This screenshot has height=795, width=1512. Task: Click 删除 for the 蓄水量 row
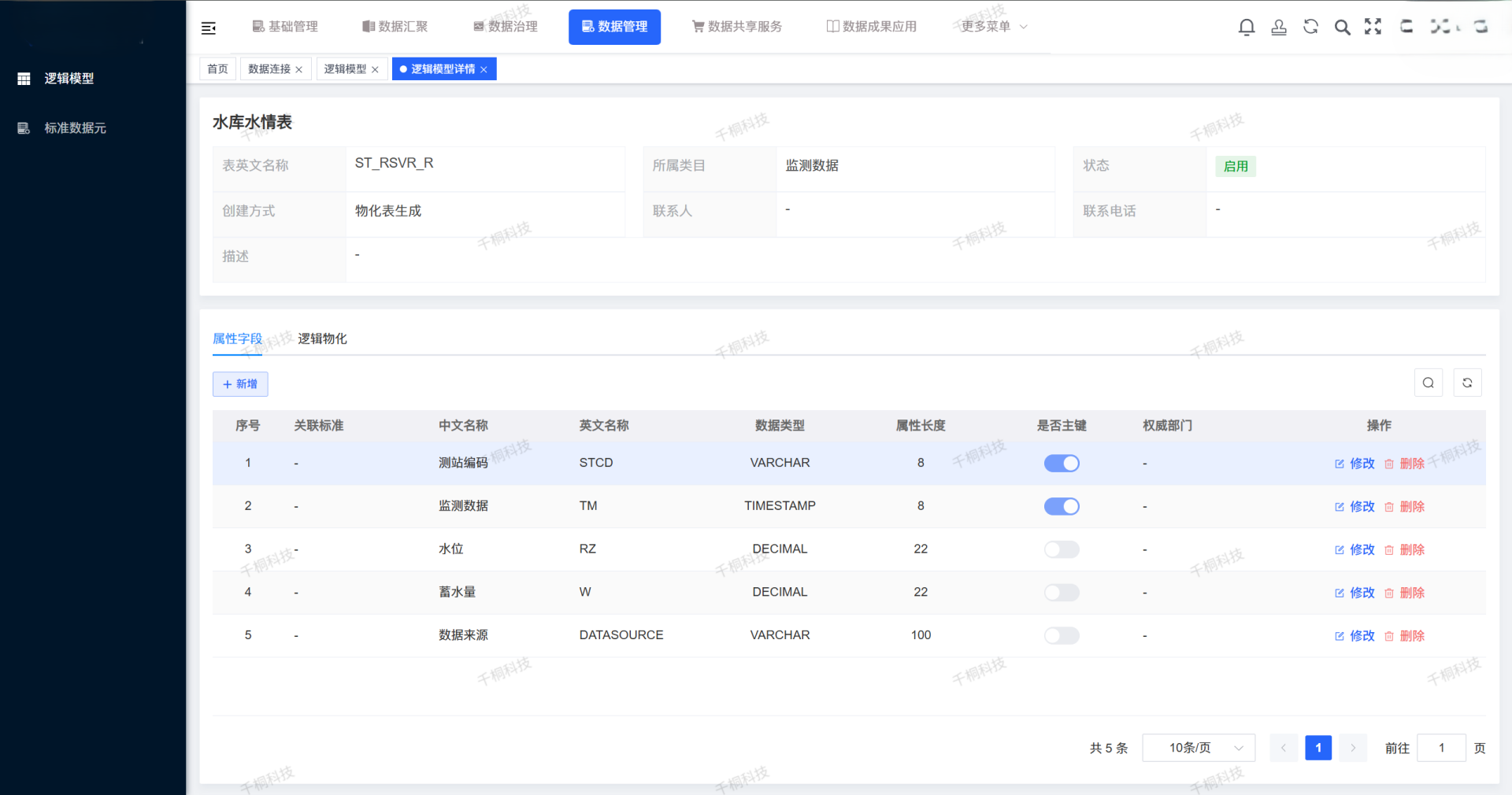(1412, 593)
